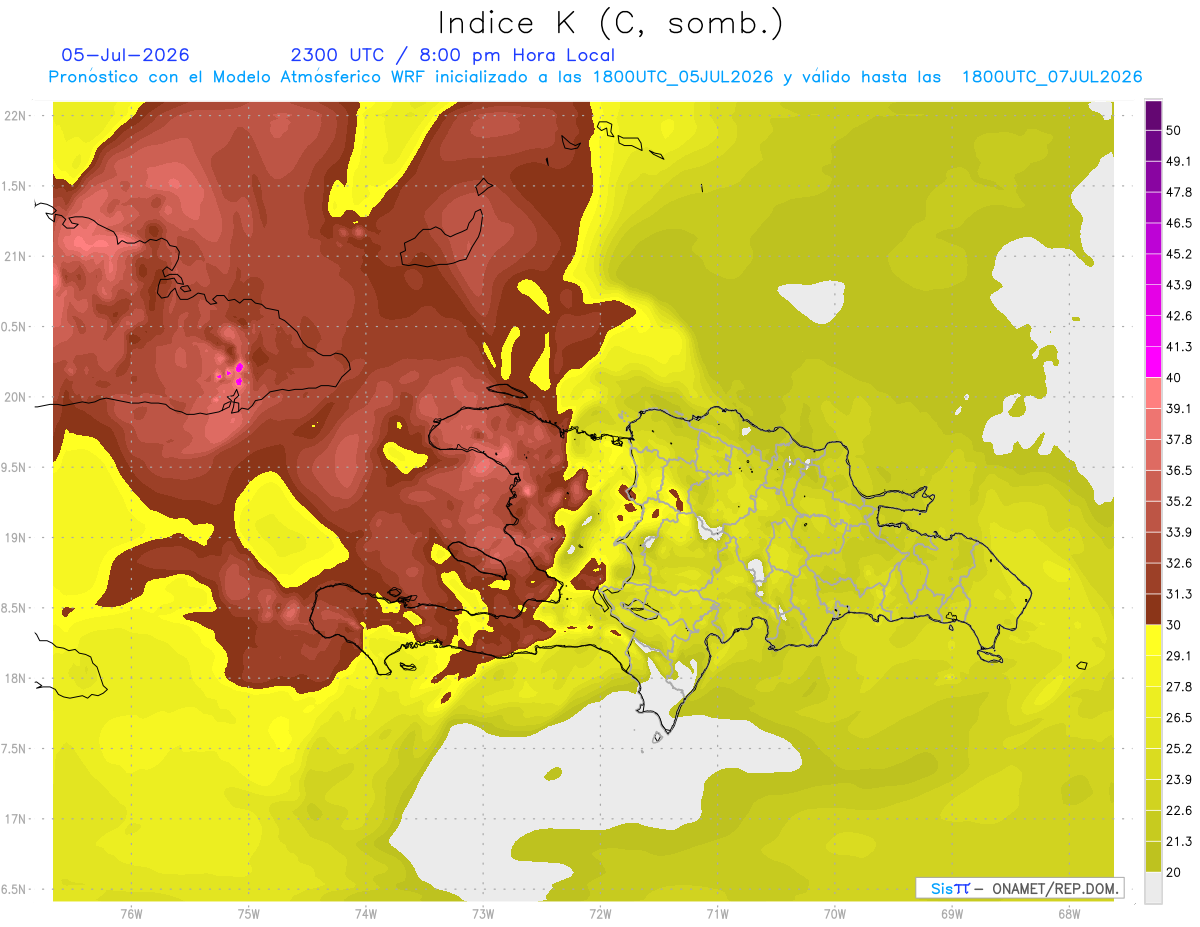The image size is (1200, 927).
Task: Click the "2300 UTC / 8:00 pm Hora Local" time
Action: [x=452, y=55]
